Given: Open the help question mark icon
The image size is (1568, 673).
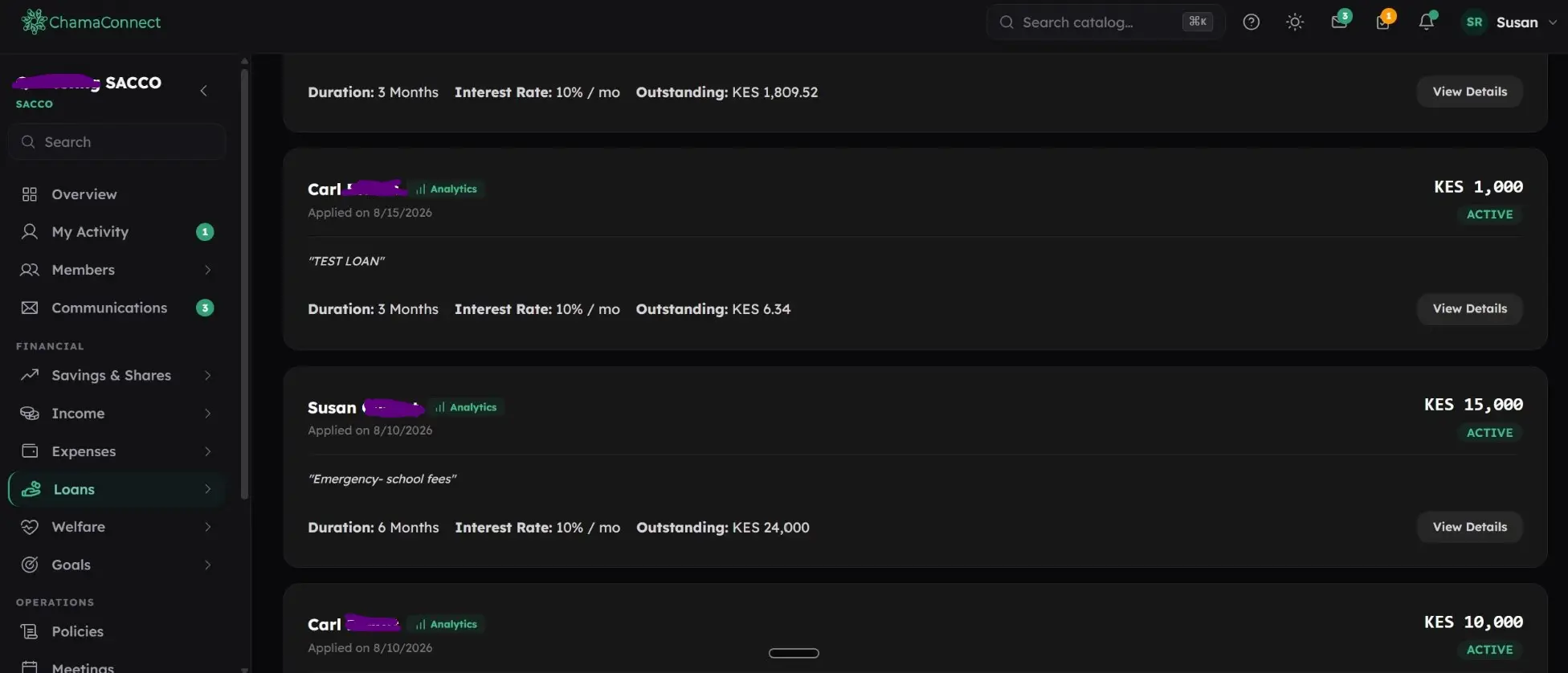Looking at the screenshot, I should click(1251, 22).
